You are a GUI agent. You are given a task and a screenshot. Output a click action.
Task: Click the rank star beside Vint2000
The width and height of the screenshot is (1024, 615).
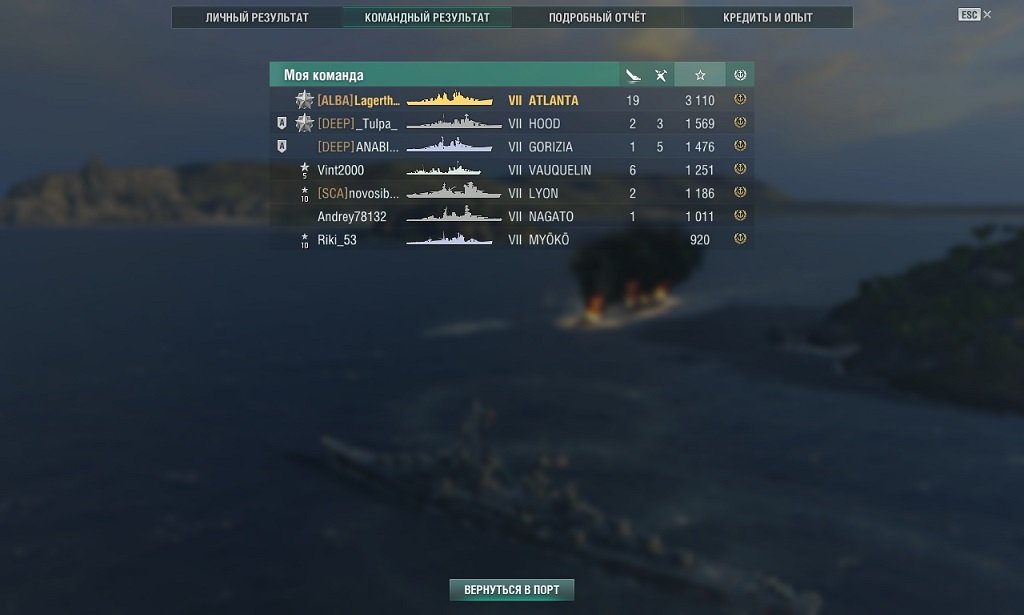pyautogui.click(x=304, y=170)
